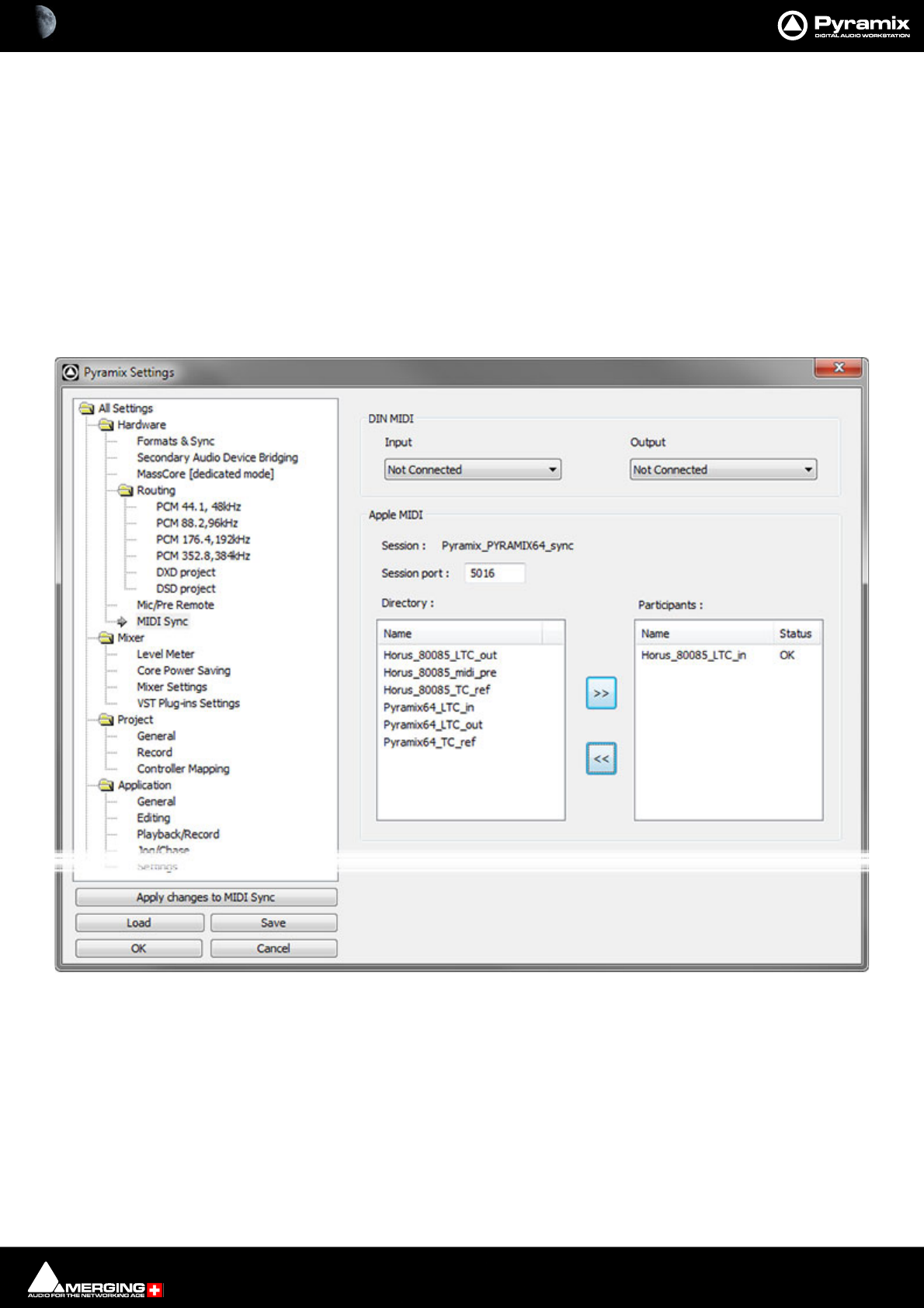Open Core Power Saving settings
The width and height of the screenshot is (924, 1308).
click(184, 670)
